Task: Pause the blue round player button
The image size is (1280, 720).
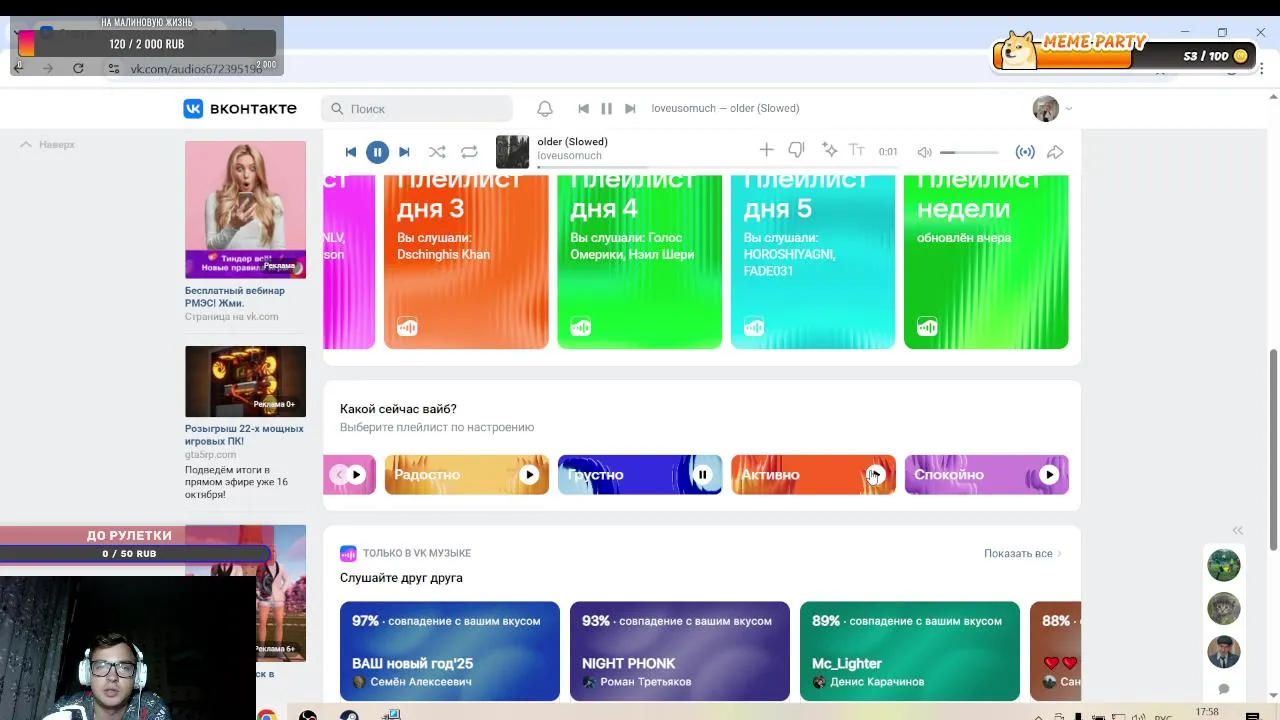Action: click(x=377, y=152)
